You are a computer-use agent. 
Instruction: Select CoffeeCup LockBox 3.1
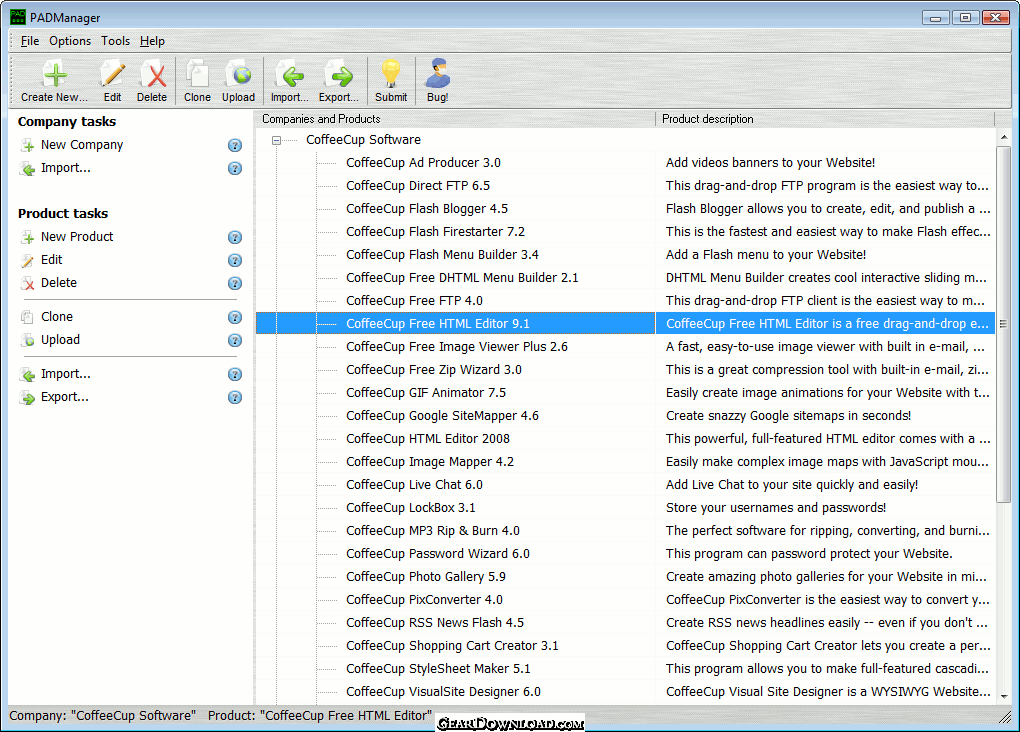(410, 508)
